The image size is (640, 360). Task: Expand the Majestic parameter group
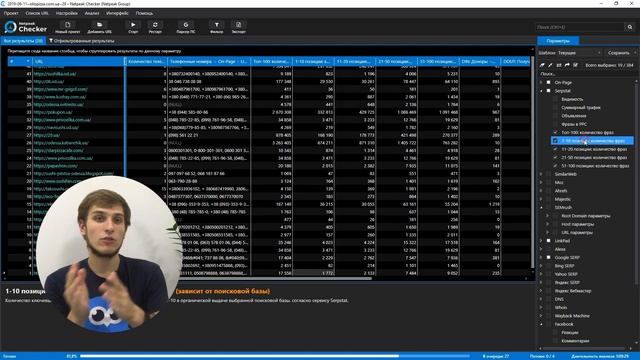(542, 199)
